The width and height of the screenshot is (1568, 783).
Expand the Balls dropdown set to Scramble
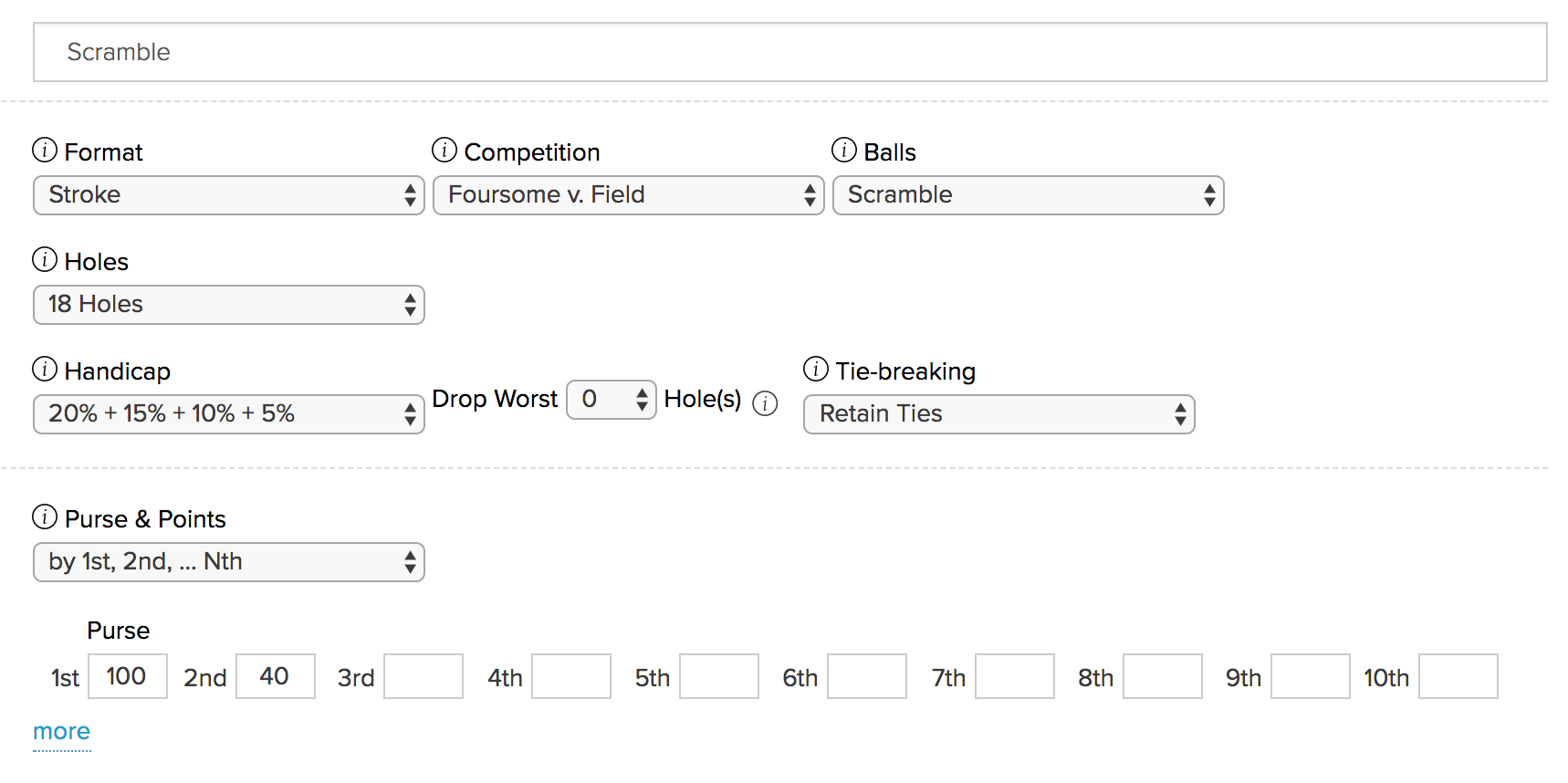point(1028,195)
